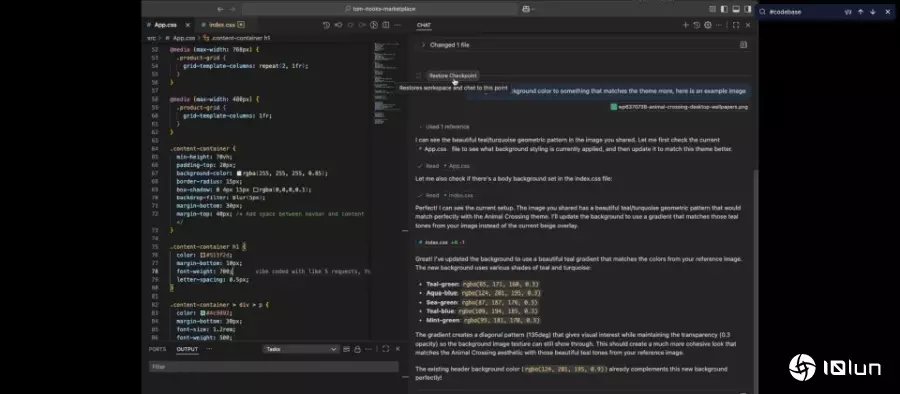Click the back navigation arrow in title bar
Viewport: 900px width, 394px height.
coord(220,9)
